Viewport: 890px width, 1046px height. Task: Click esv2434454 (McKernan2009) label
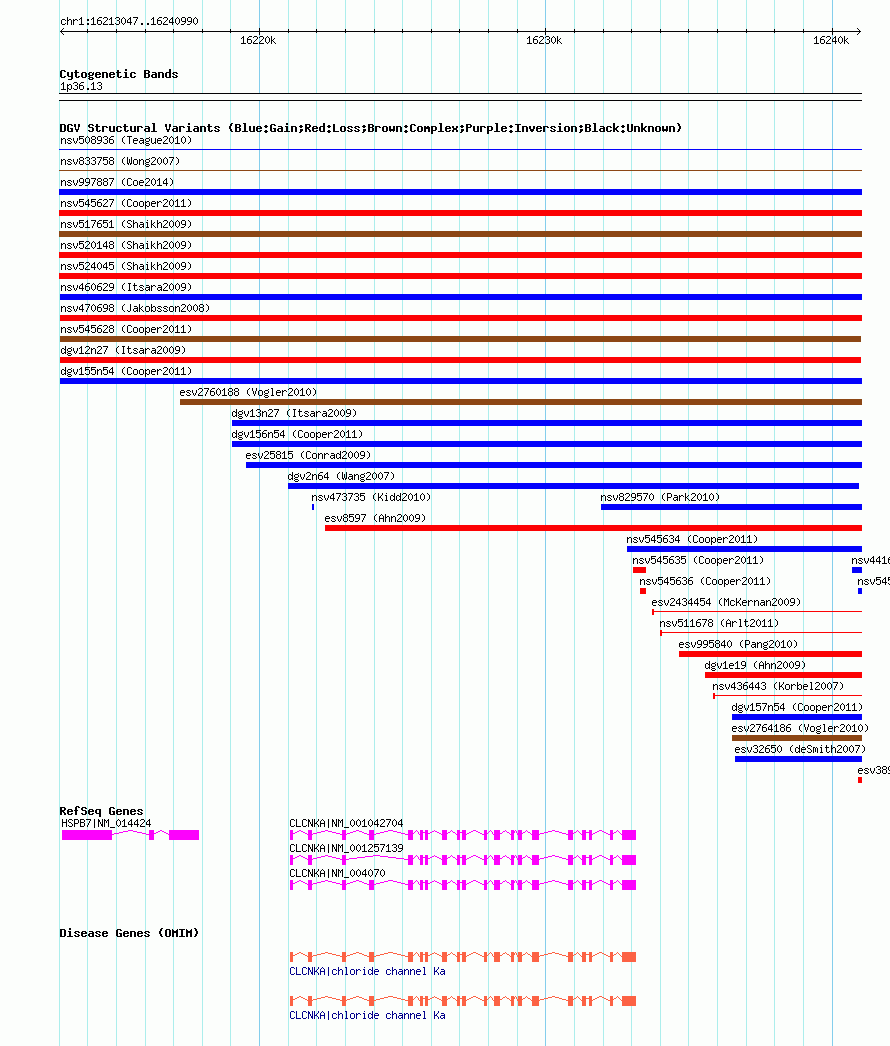click(726, 602)
